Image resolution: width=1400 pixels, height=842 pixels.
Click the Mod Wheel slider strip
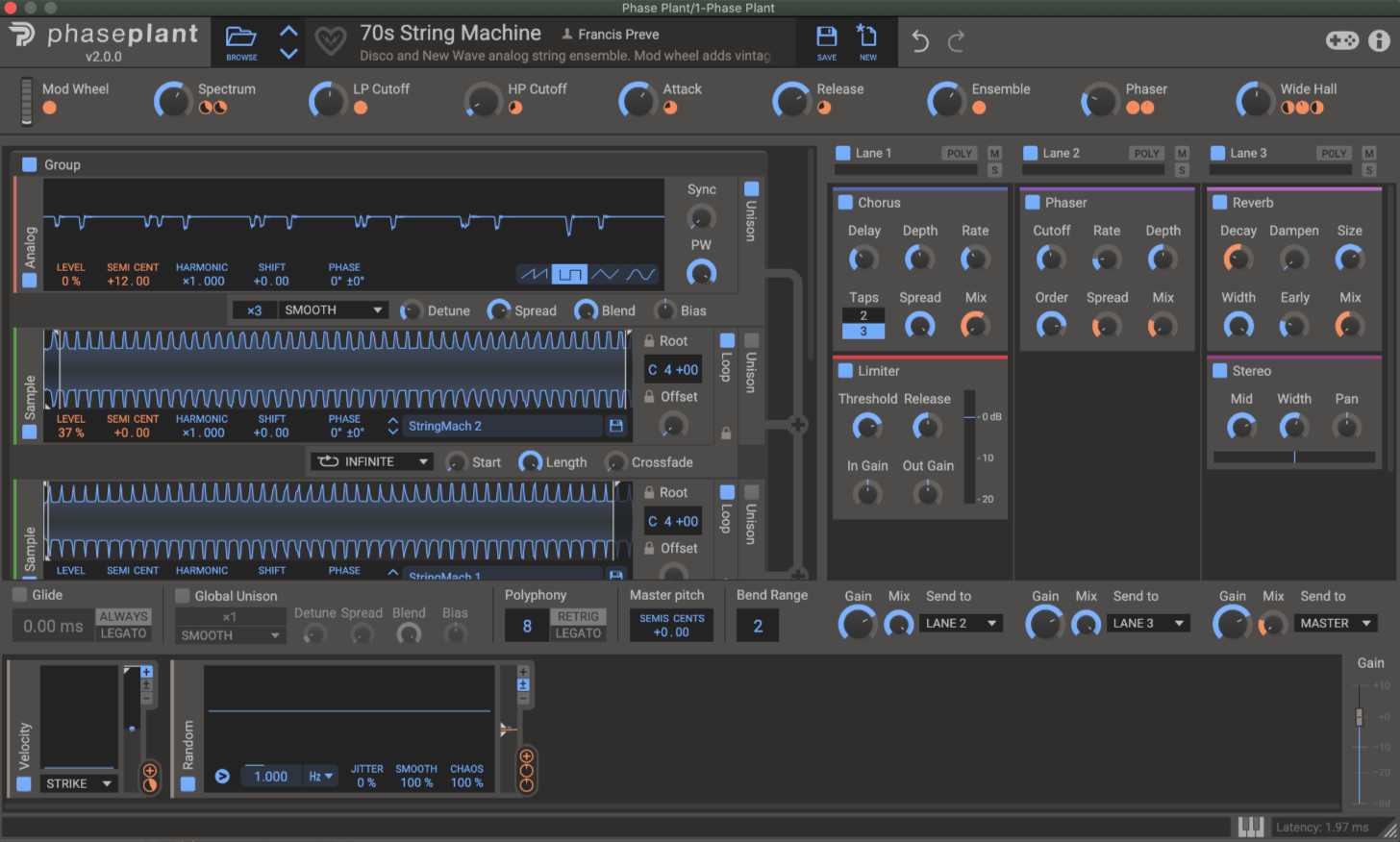26,101
